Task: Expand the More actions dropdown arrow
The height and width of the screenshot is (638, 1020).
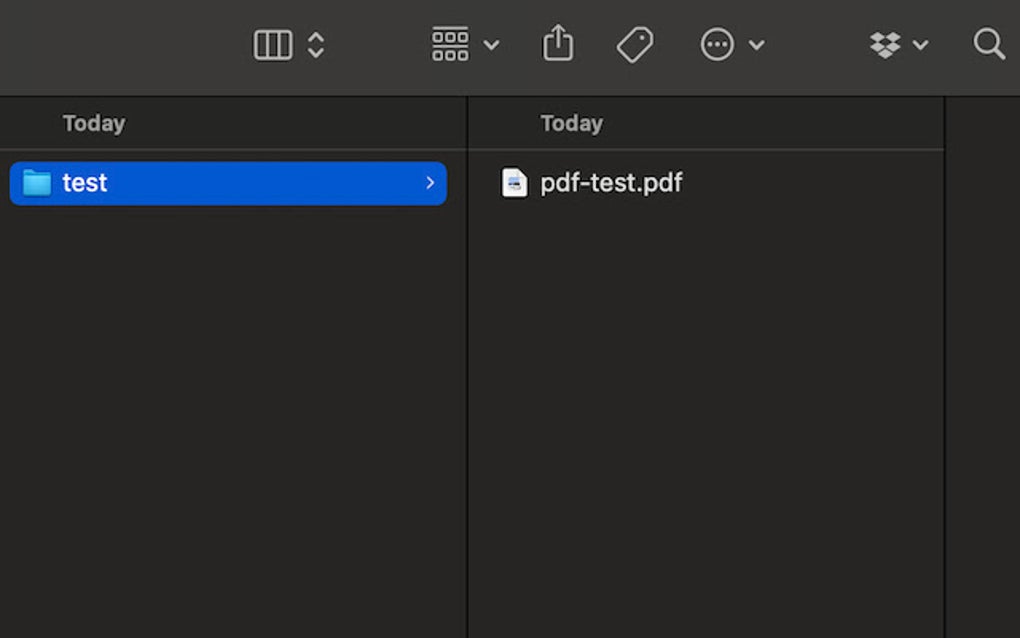Action: pyautogui.click(x=757, y=46)
